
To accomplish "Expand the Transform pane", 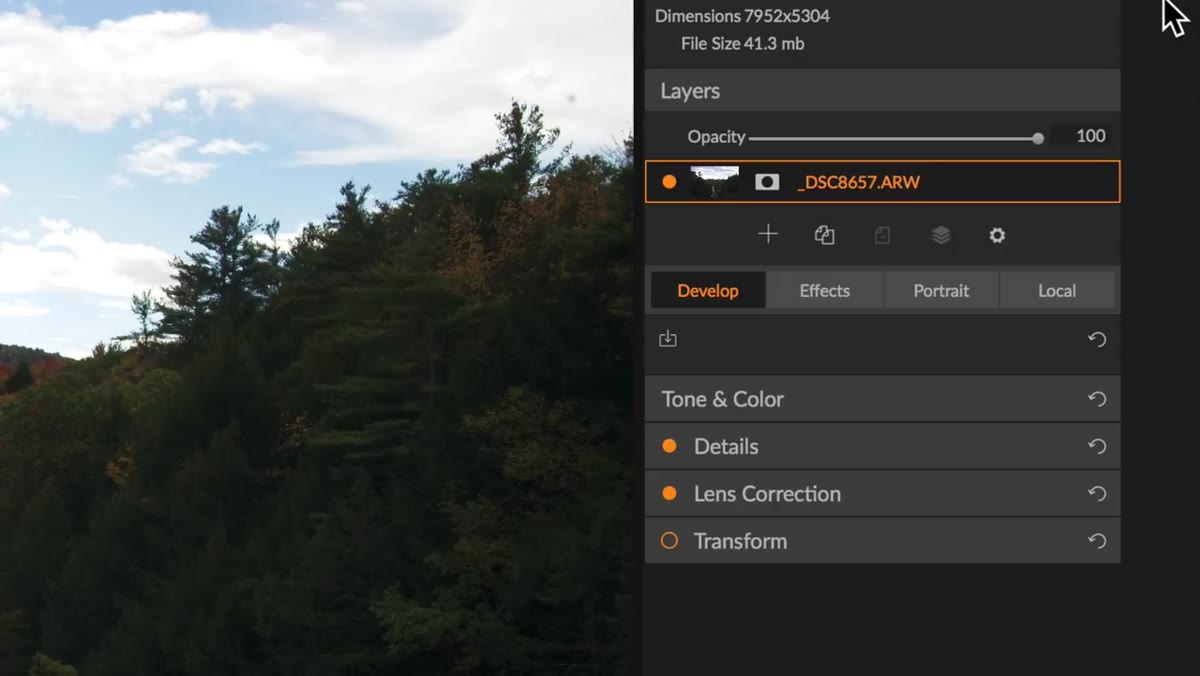I will [x=882, y=540].
